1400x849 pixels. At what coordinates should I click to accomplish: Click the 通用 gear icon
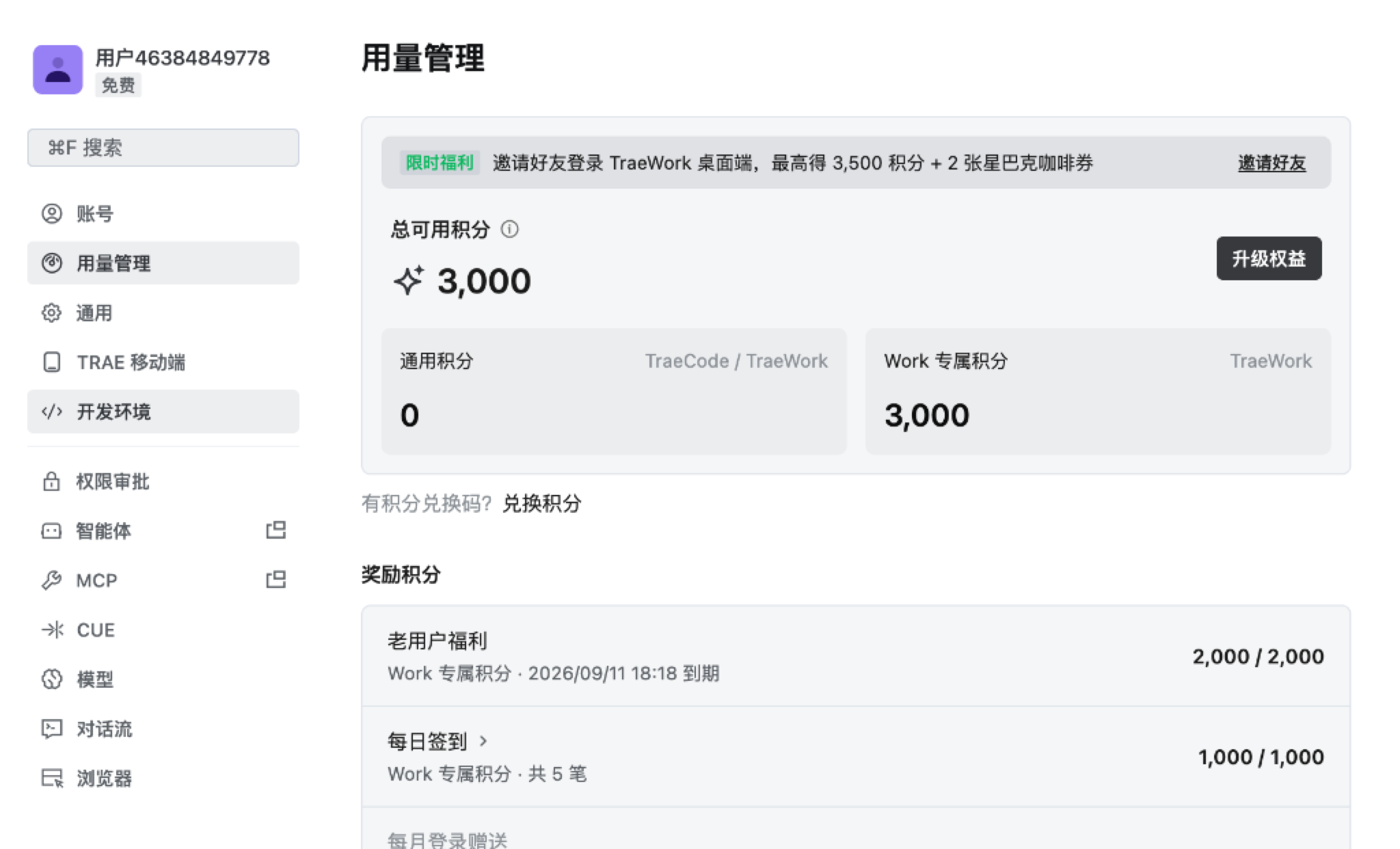(x=52, y=313)
